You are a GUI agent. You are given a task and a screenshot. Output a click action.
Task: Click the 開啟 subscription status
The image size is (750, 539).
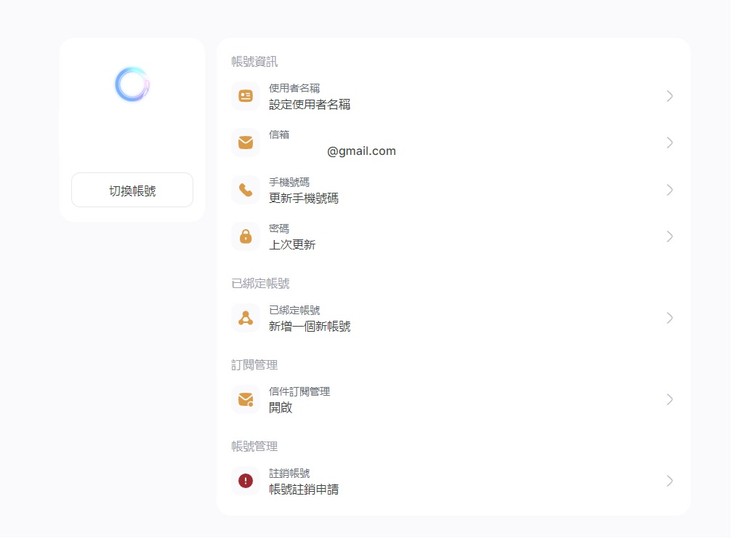tap(280, 407)
